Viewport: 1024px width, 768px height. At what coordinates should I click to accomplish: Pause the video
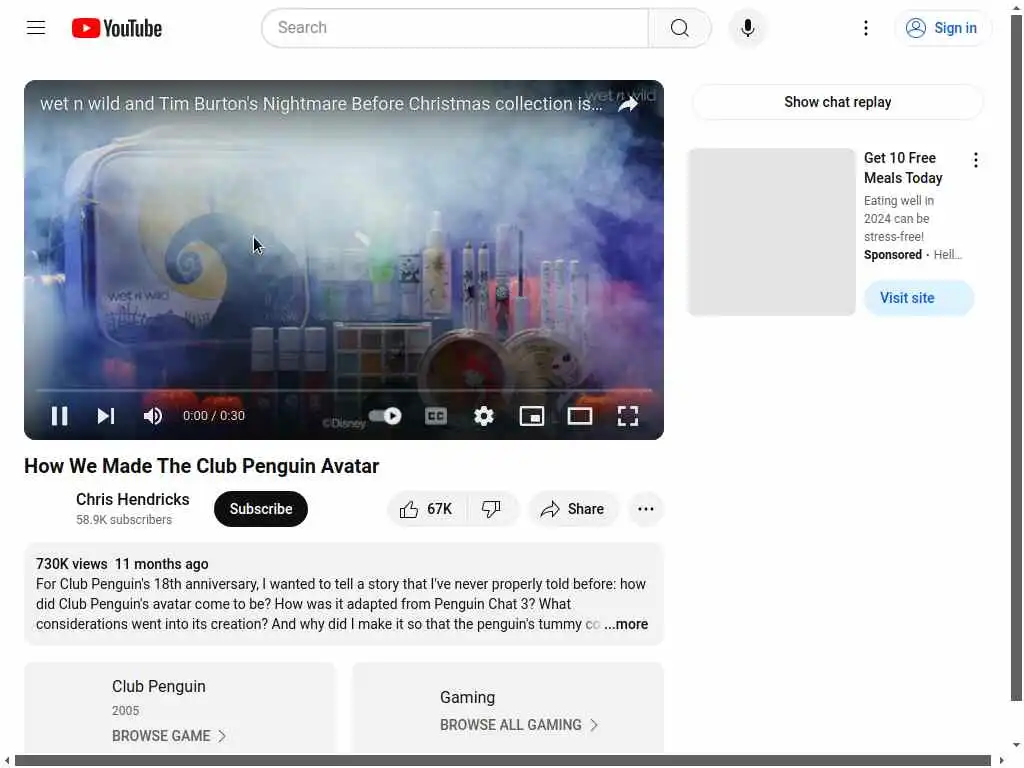59,416
